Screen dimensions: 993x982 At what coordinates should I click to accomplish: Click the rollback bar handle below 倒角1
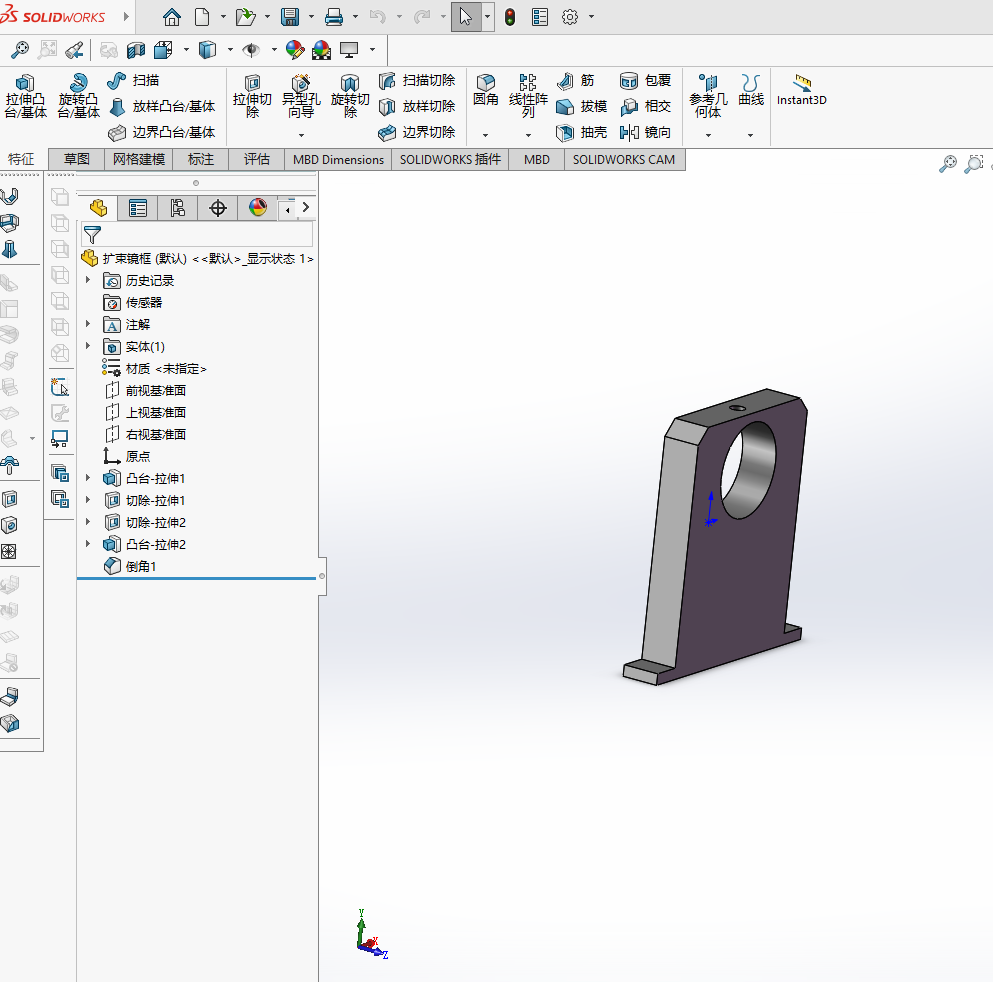(196, 578)
